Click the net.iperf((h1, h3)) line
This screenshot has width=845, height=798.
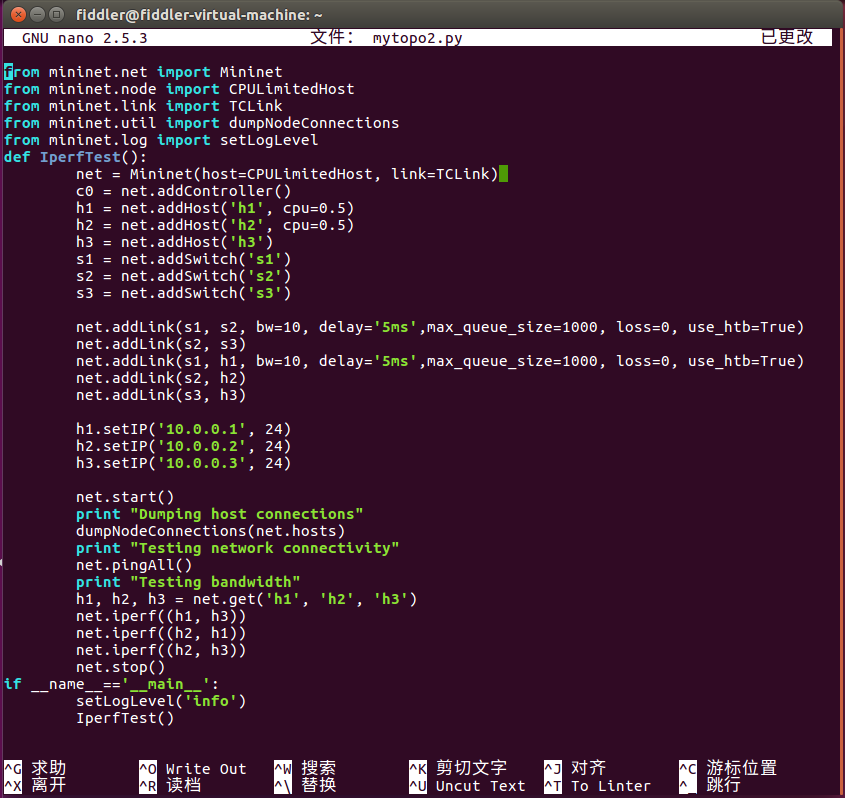point(161,616)
